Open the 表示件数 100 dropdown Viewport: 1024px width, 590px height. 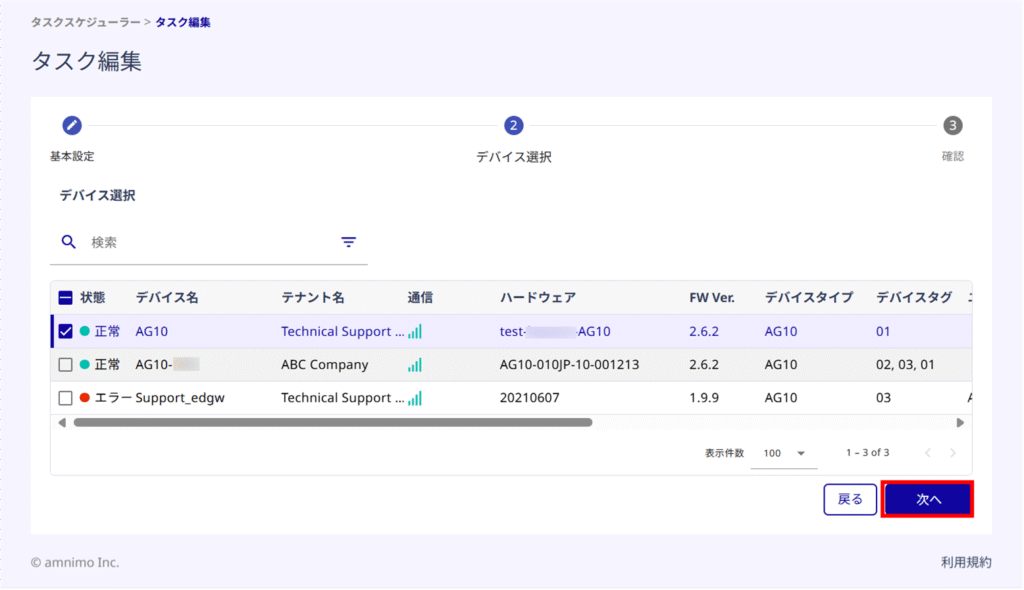point(784,453)
